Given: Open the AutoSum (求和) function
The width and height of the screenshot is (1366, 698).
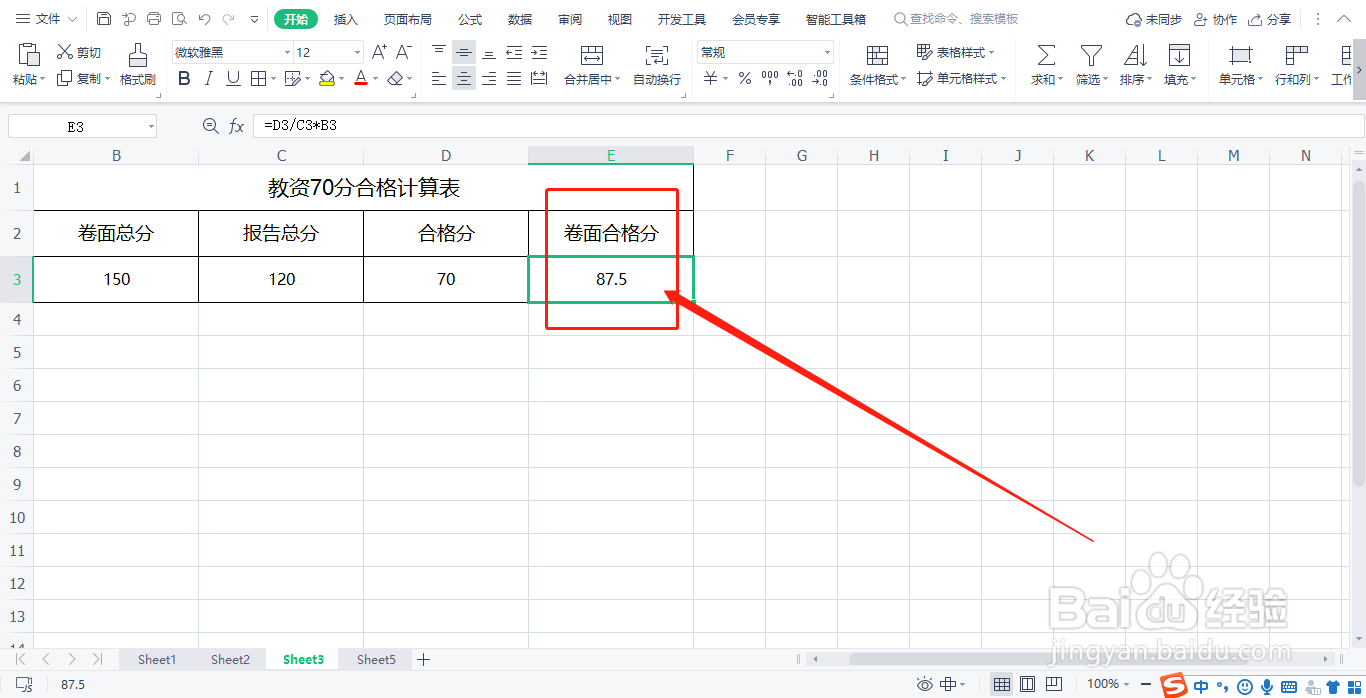Looking at the screenshot, I should point(1043,63).
